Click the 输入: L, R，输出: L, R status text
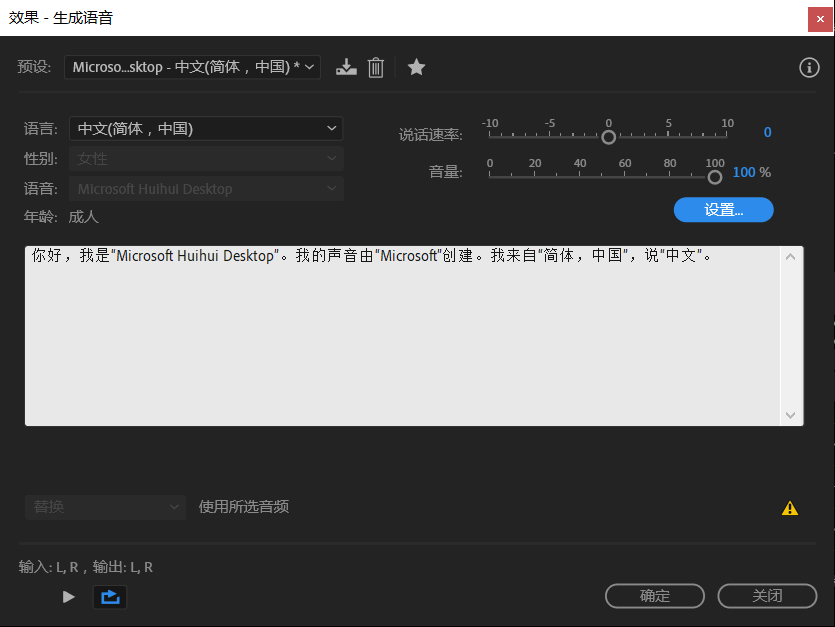The image size is (835, 627). (x=86, y=567)
